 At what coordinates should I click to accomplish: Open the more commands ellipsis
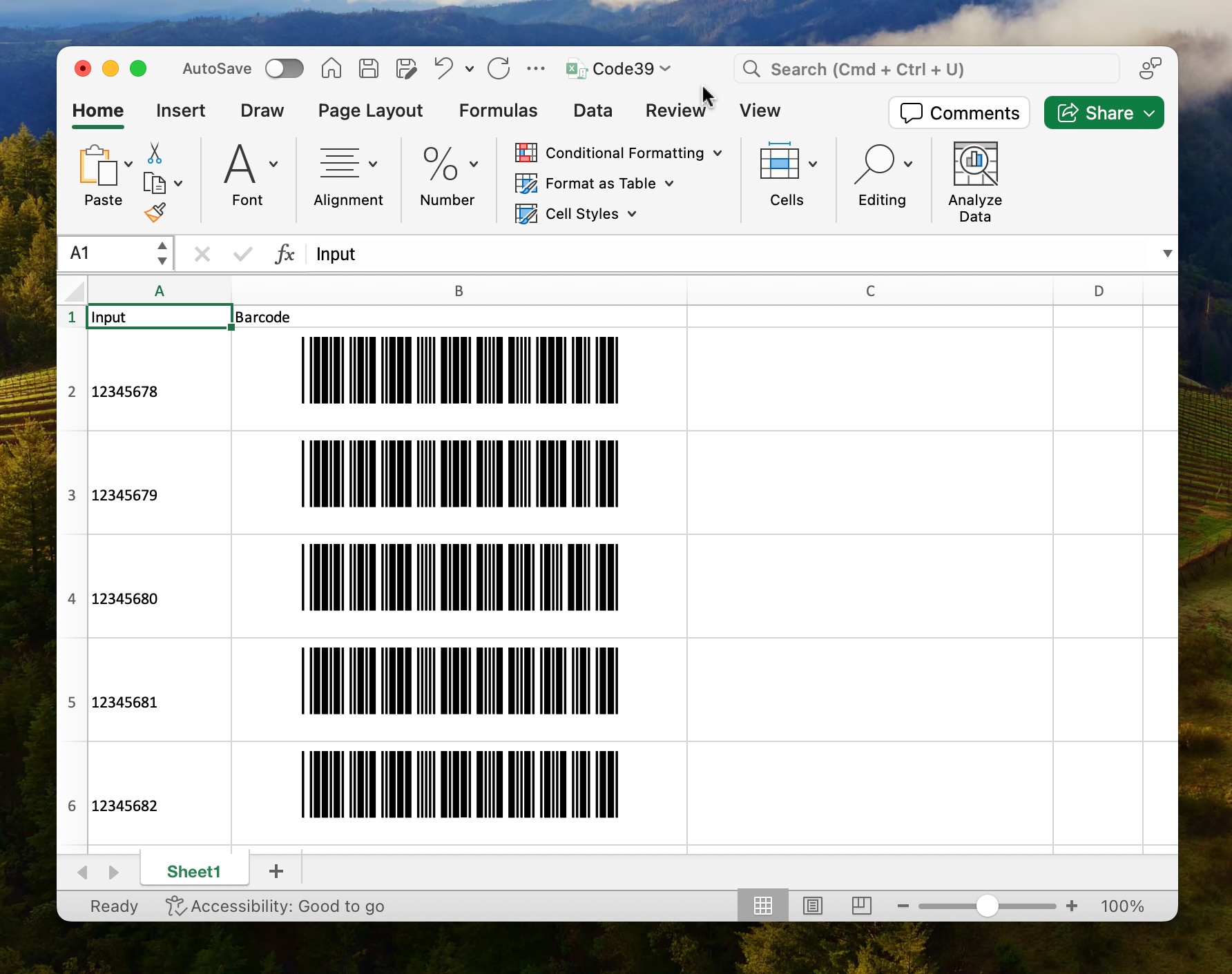click(x=536, y=68)
